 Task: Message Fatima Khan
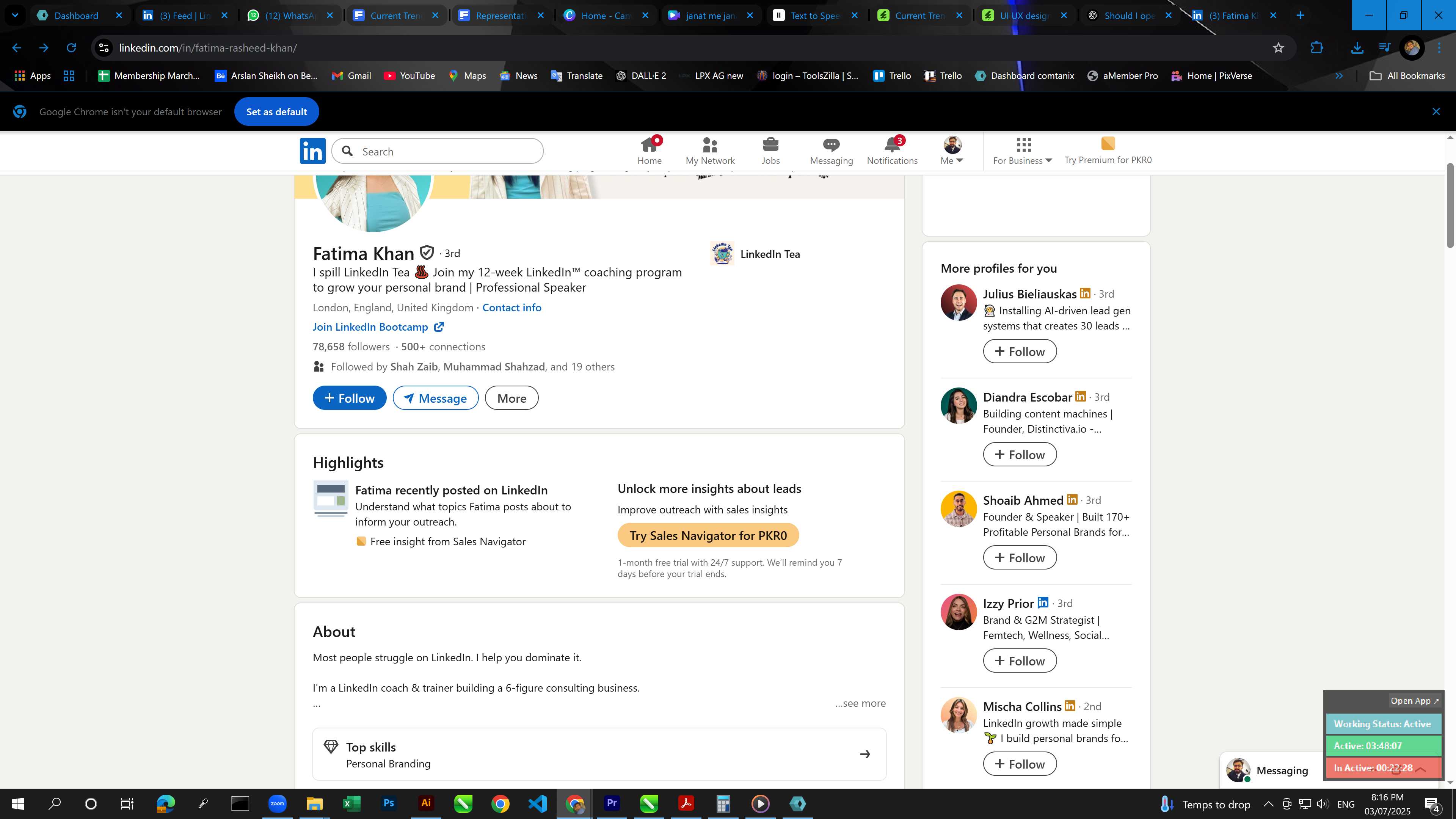(435, 398)
